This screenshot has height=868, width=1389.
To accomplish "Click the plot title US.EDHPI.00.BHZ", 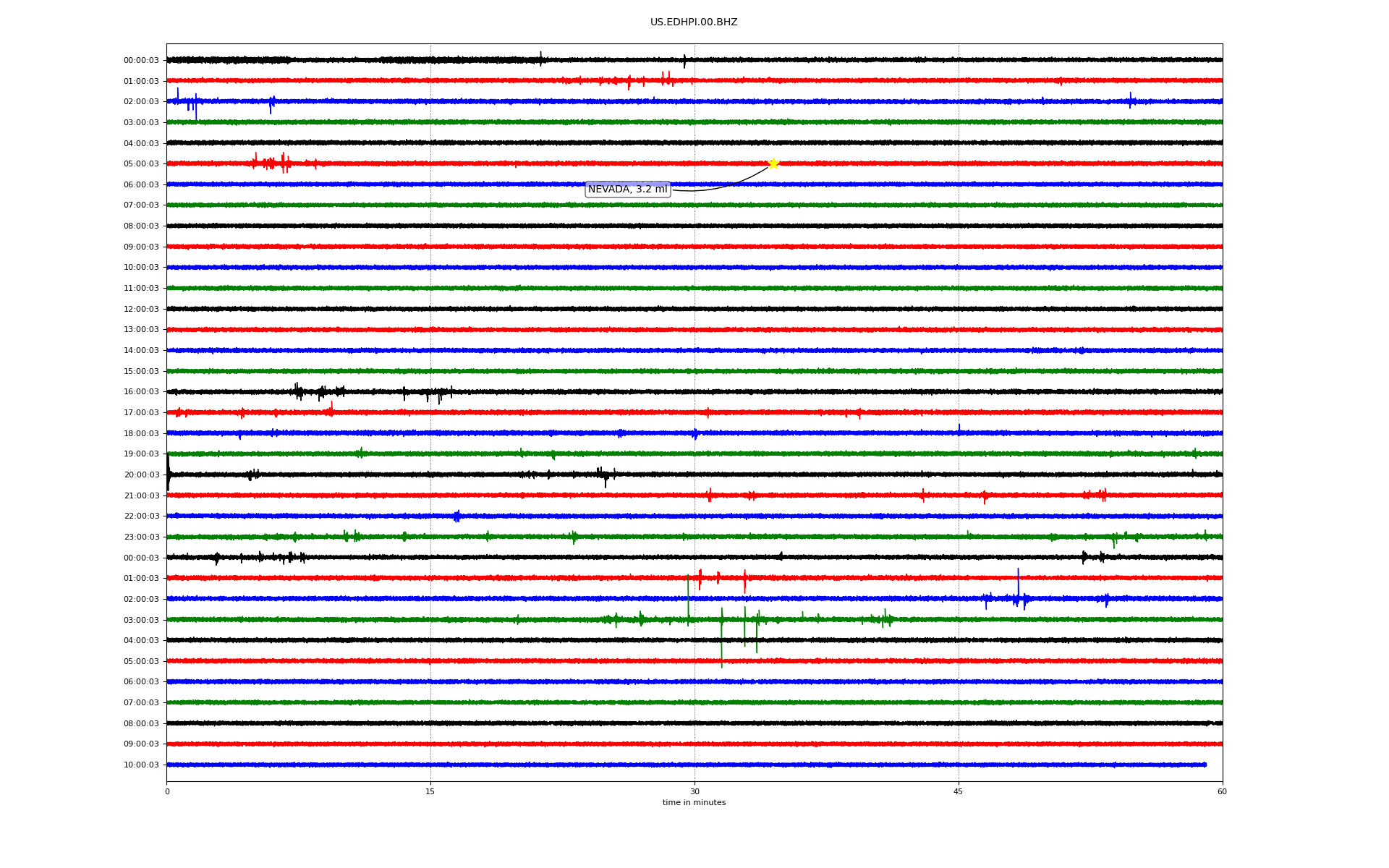I will tap(693, 22).
